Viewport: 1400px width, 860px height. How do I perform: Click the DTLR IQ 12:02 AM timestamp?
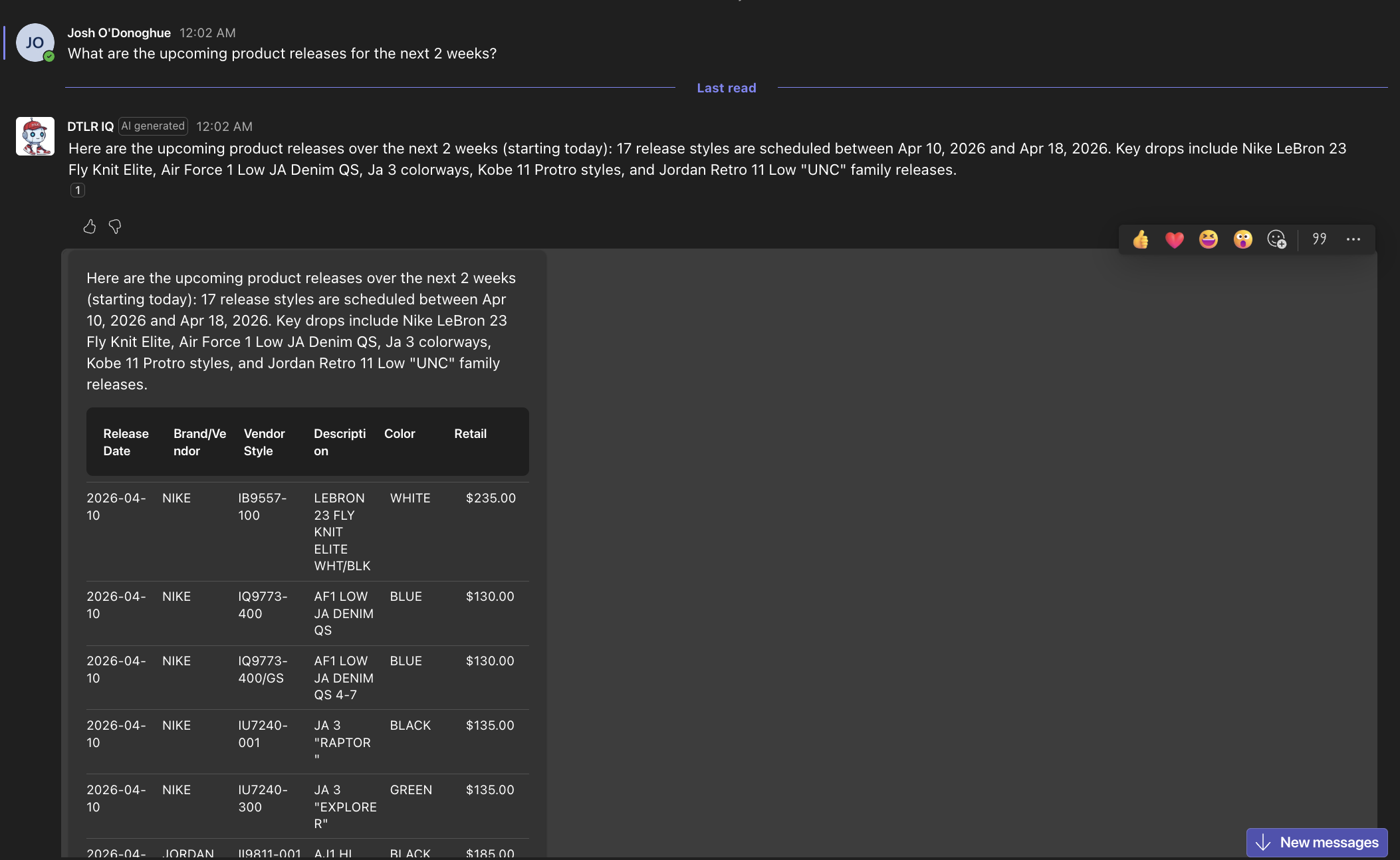point(224,126)
